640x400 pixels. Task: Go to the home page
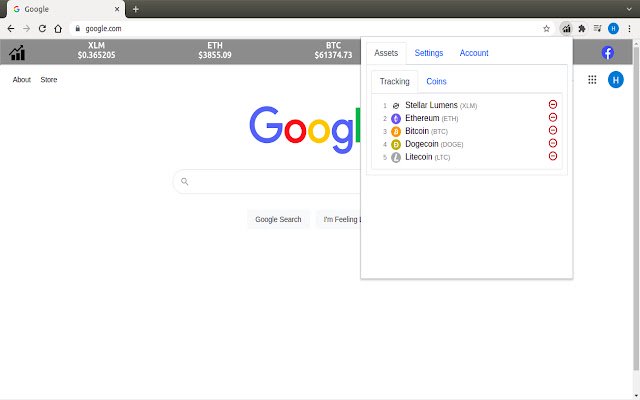coord(58,29)
